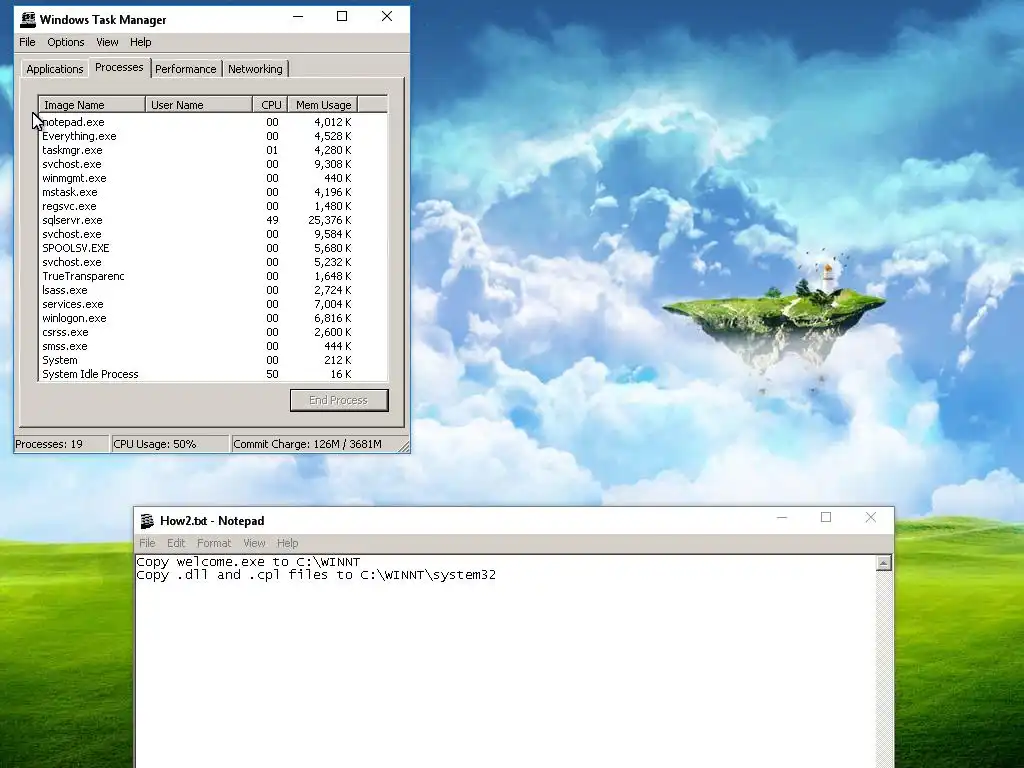Click the Notepad vertical scrollbar track
Screen dimensions: 1024x768
tap(884, 669)
